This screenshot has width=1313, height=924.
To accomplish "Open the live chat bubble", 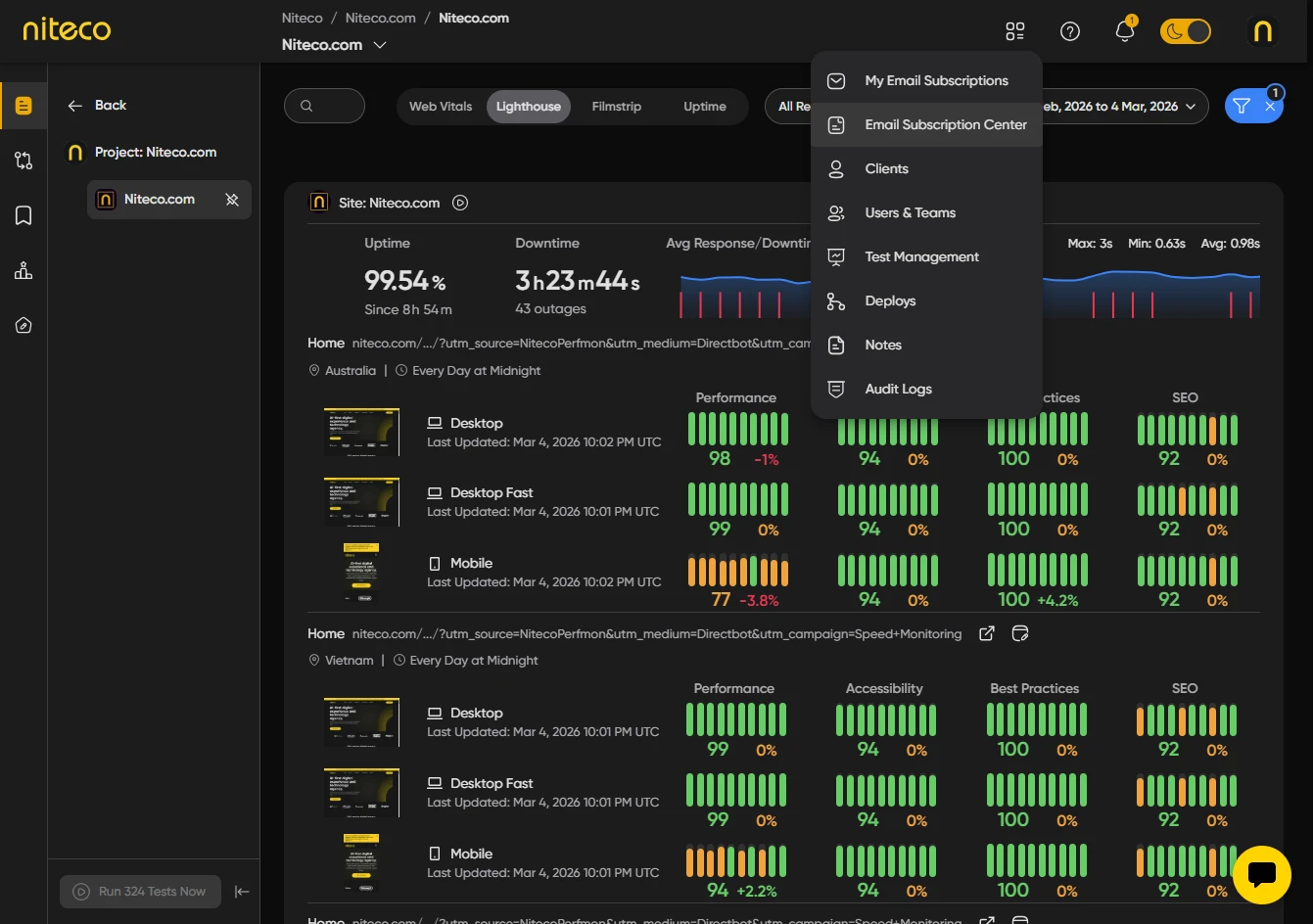I will click(x=1261, y=874).
